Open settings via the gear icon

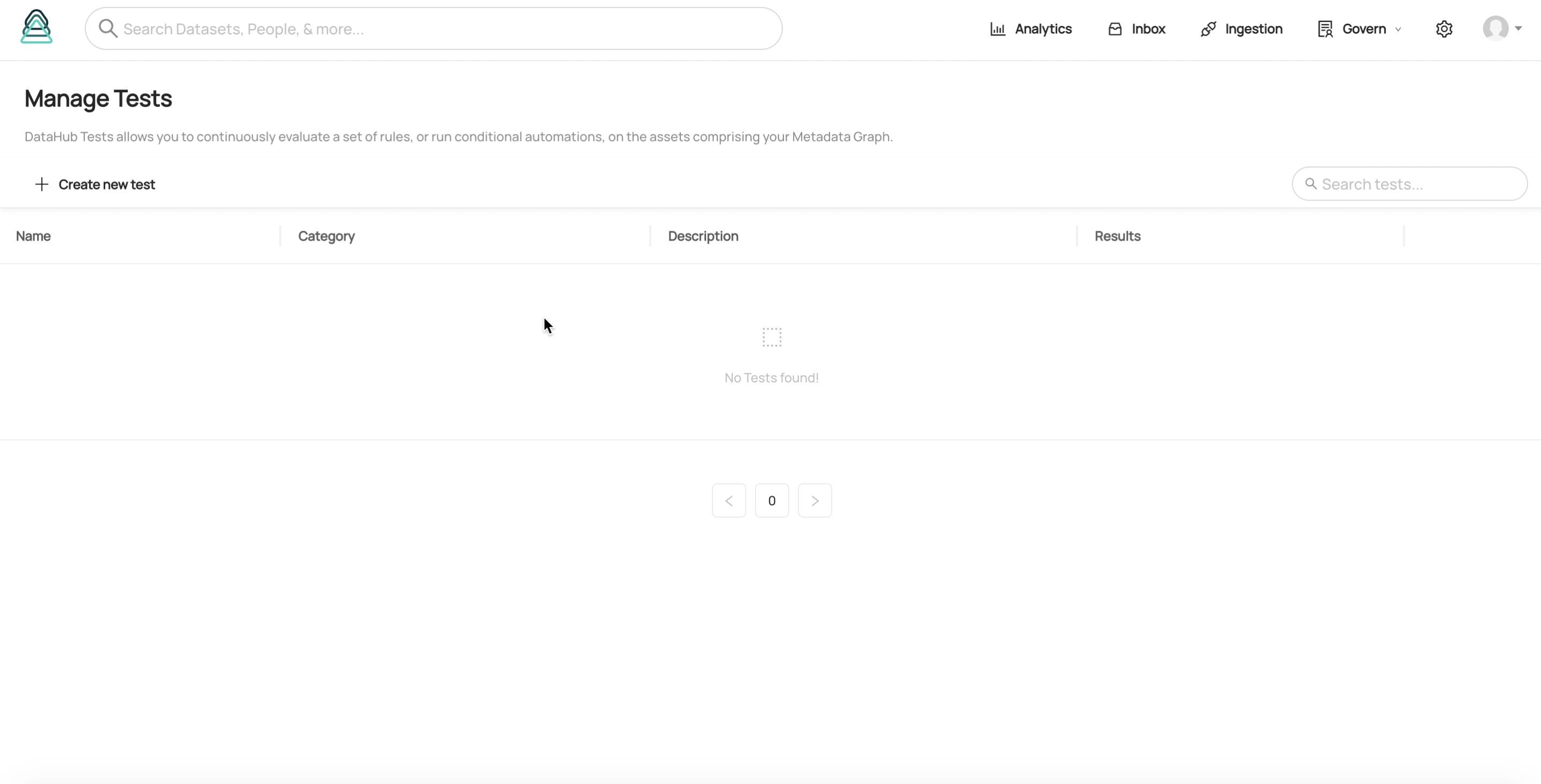point(1443,29)
